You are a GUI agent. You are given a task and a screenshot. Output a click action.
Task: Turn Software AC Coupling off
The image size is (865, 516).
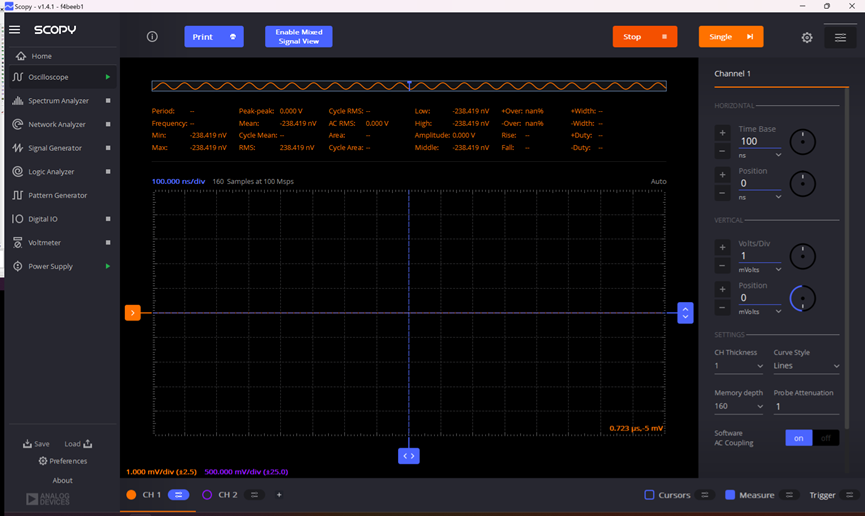click(826, 438)
